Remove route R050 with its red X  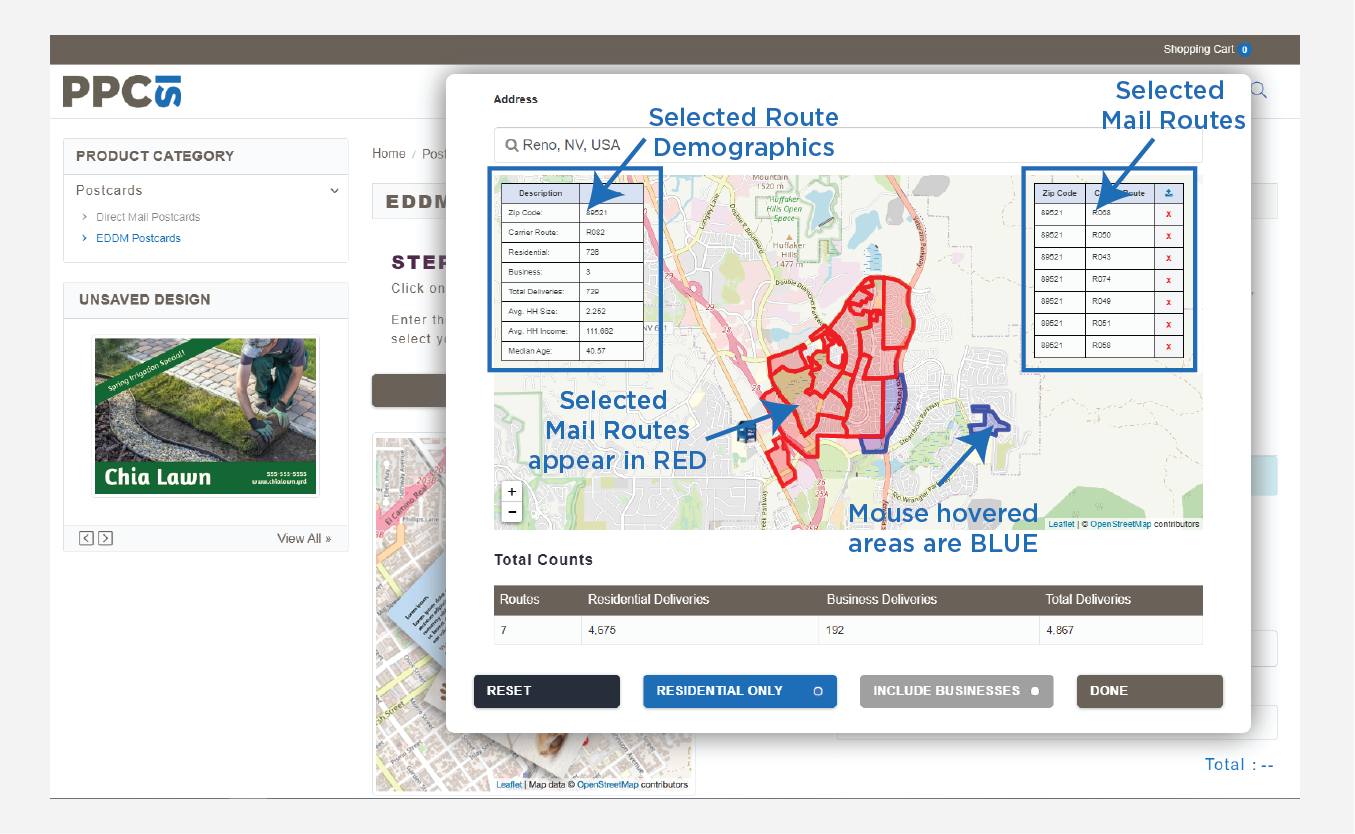(x=1168, y=236)
